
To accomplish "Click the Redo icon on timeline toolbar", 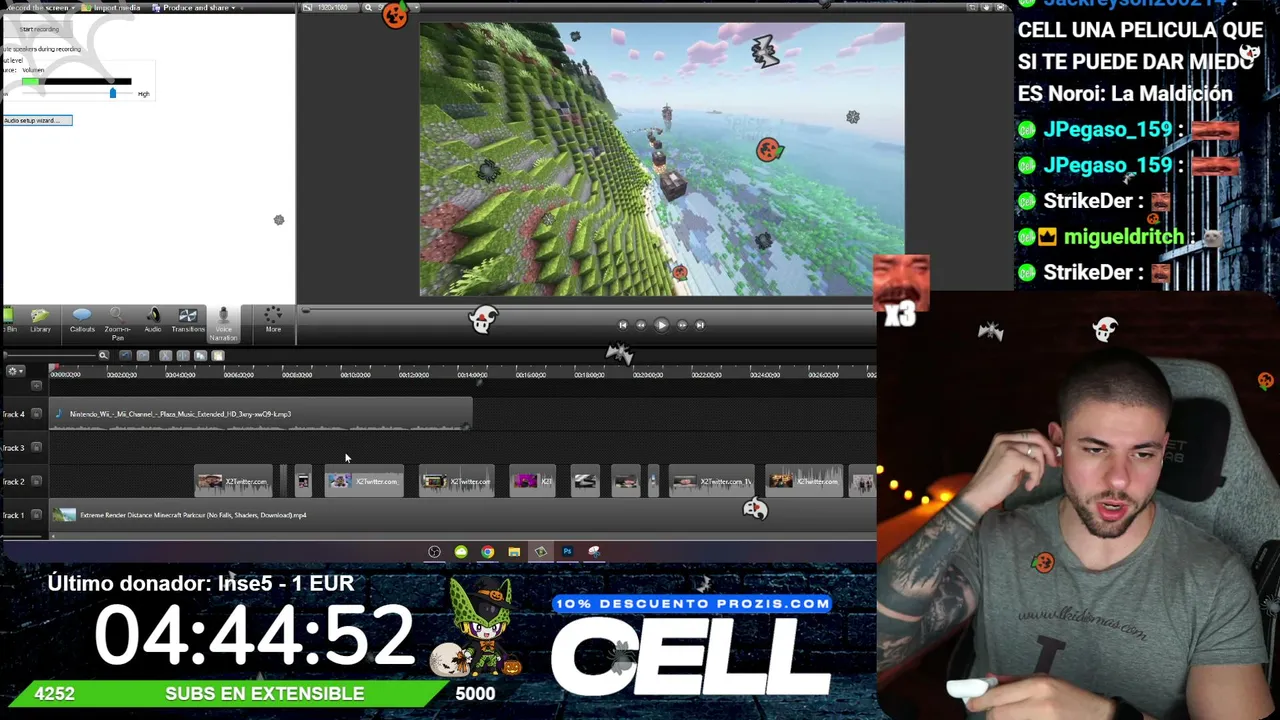I will [143, 355].
